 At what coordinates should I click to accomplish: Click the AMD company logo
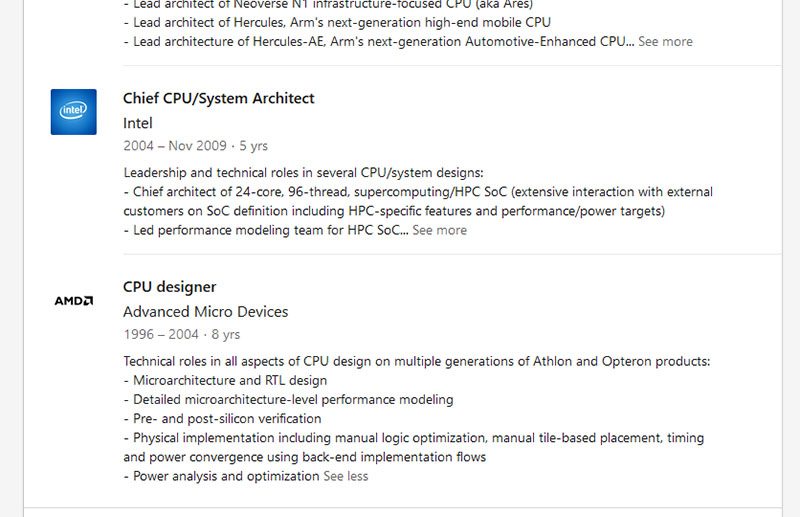click(x=73, y=301)
